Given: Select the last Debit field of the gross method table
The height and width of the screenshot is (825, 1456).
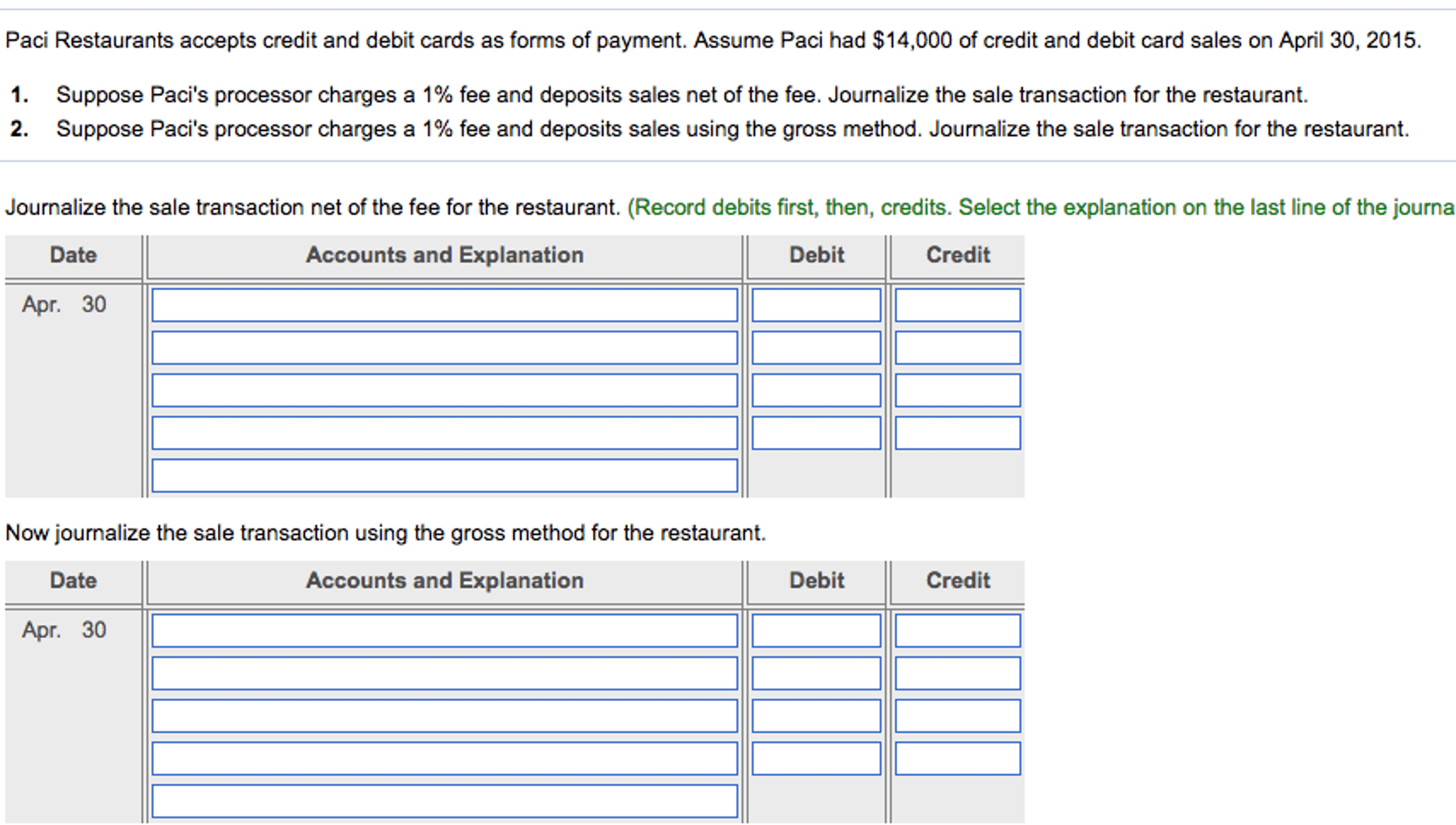Looking at the screenshot, I should (x=815, y=757).
